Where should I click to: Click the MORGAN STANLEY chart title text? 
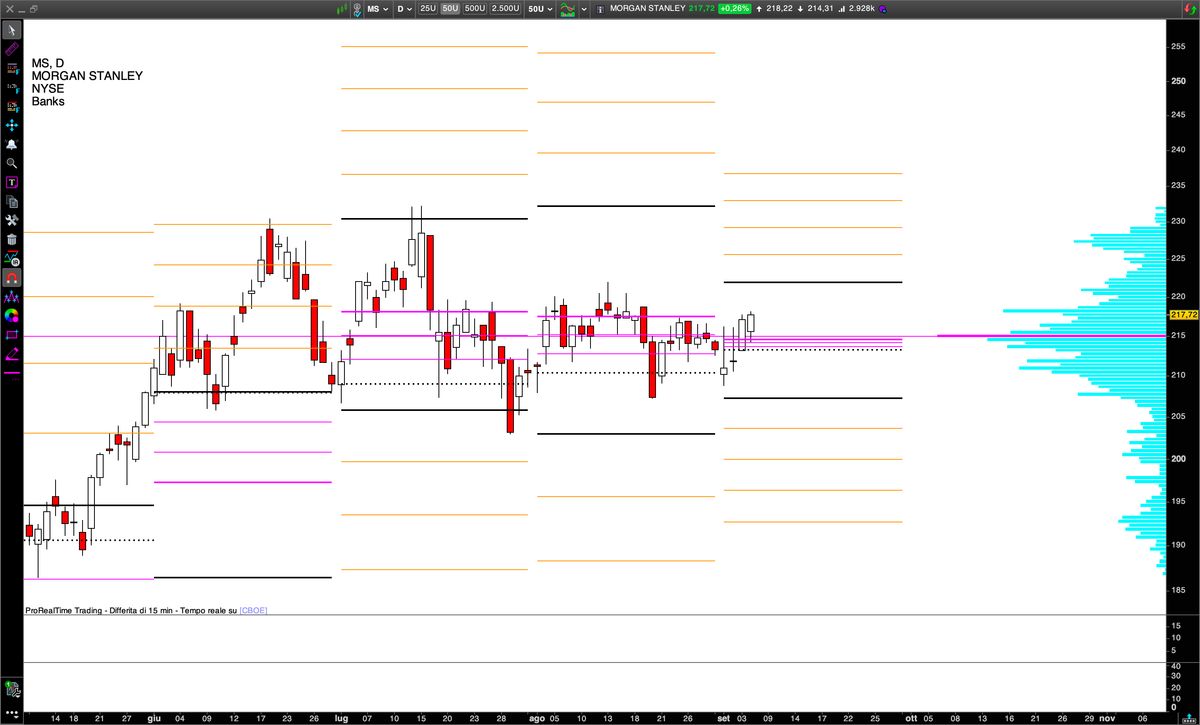[87, 76]
